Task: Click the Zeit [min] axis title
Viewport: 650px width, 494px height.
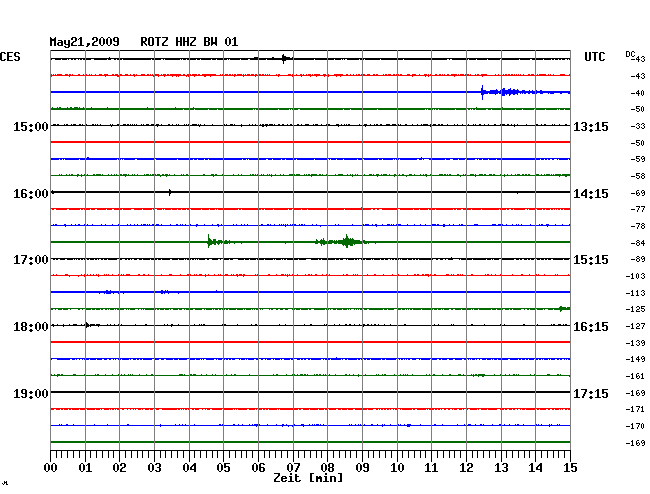Action: click(308, 478)
